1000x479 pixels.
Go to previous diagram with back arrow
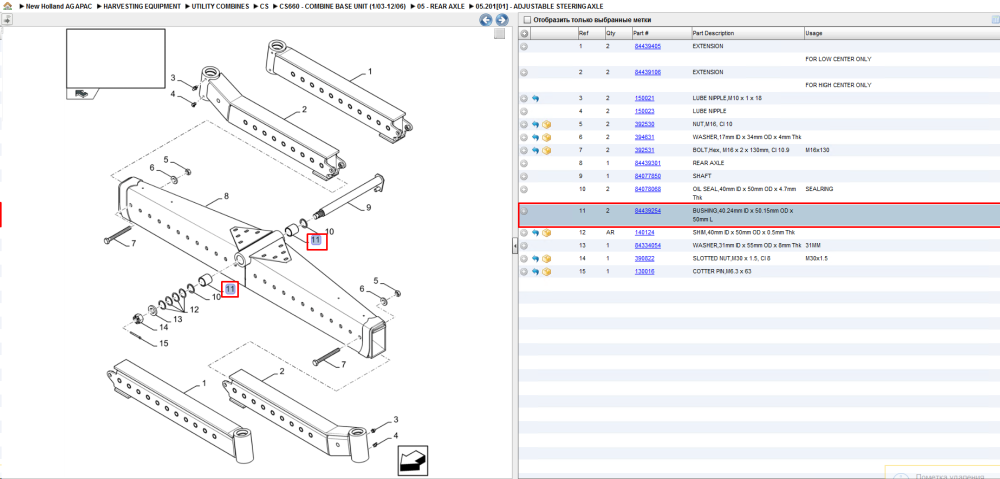pos(486,20)
